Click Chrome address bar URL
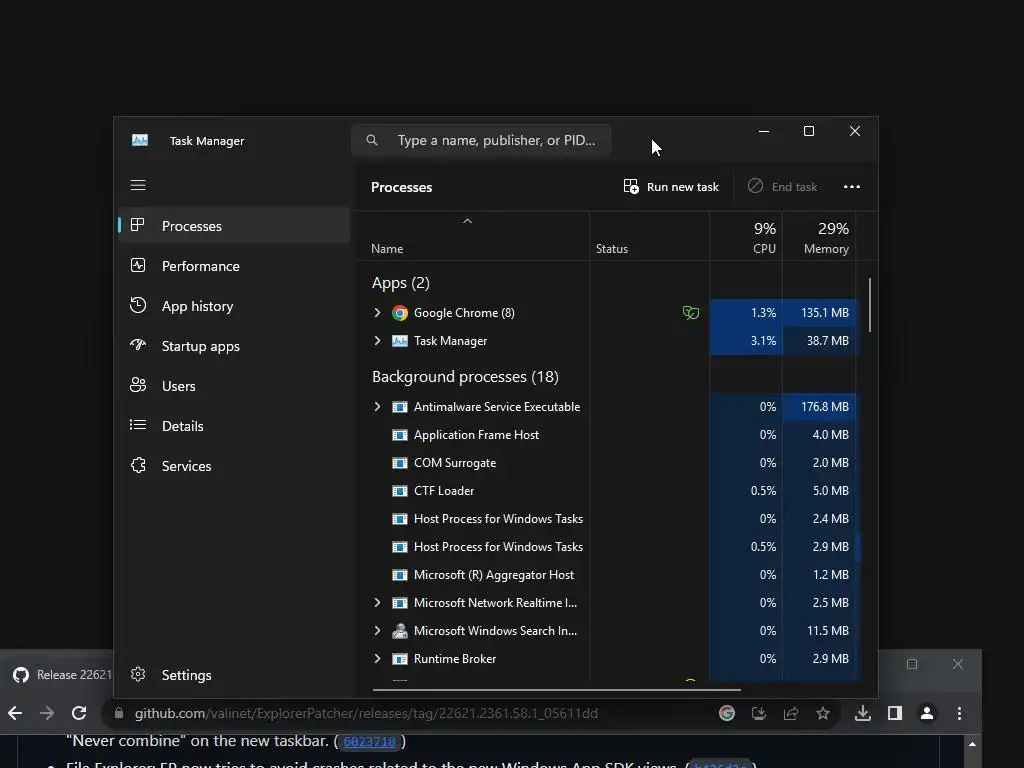This screenshot has height=768, width=1024. 366,714
